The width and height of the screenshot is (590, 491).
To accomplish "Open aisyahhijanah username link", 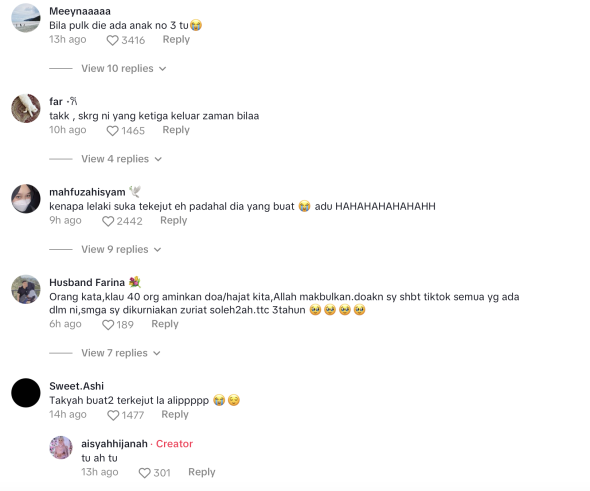I will point(114,444).
